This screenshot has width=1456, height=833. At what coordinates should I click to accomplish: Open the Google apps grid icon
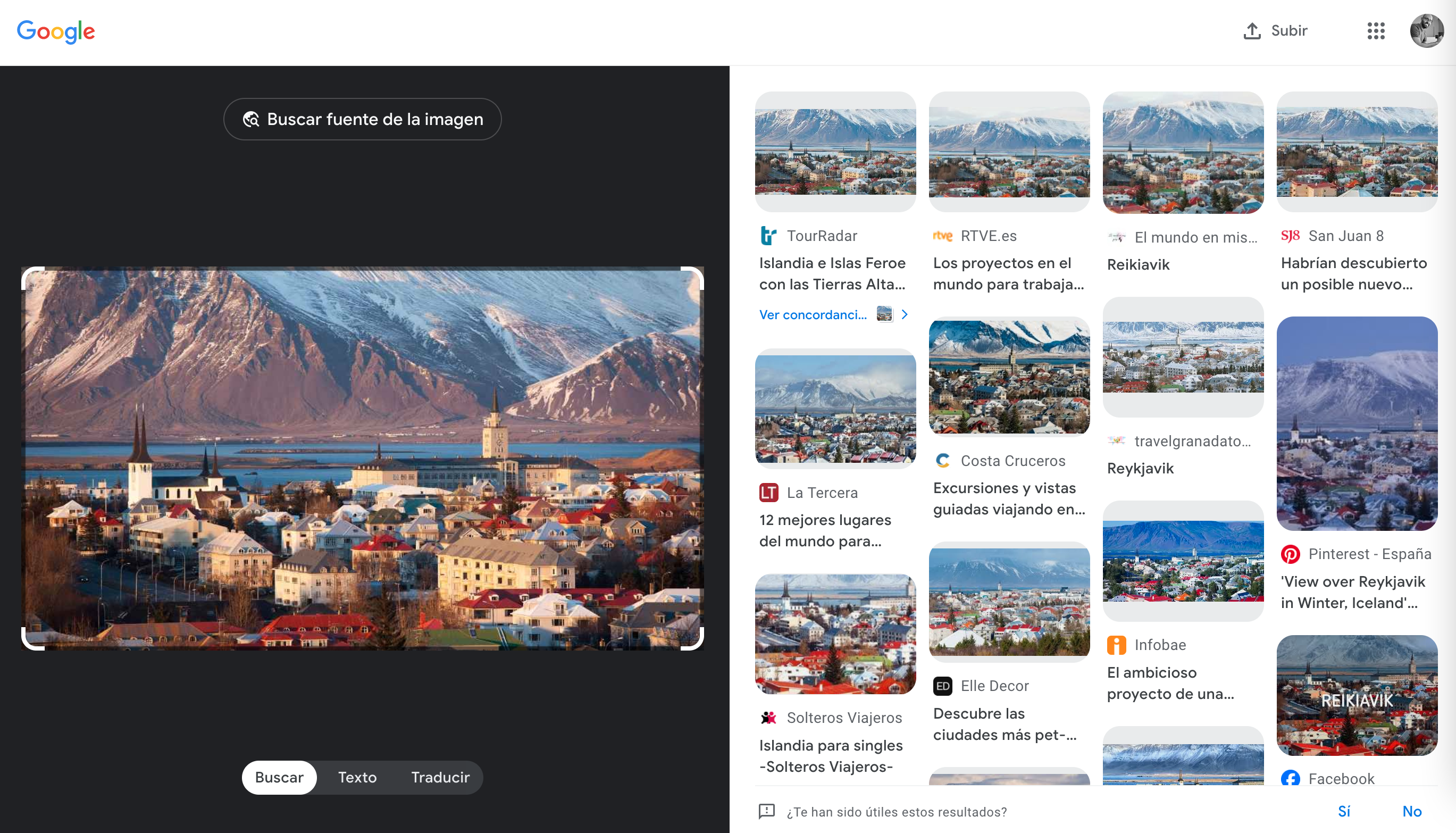1375,31
